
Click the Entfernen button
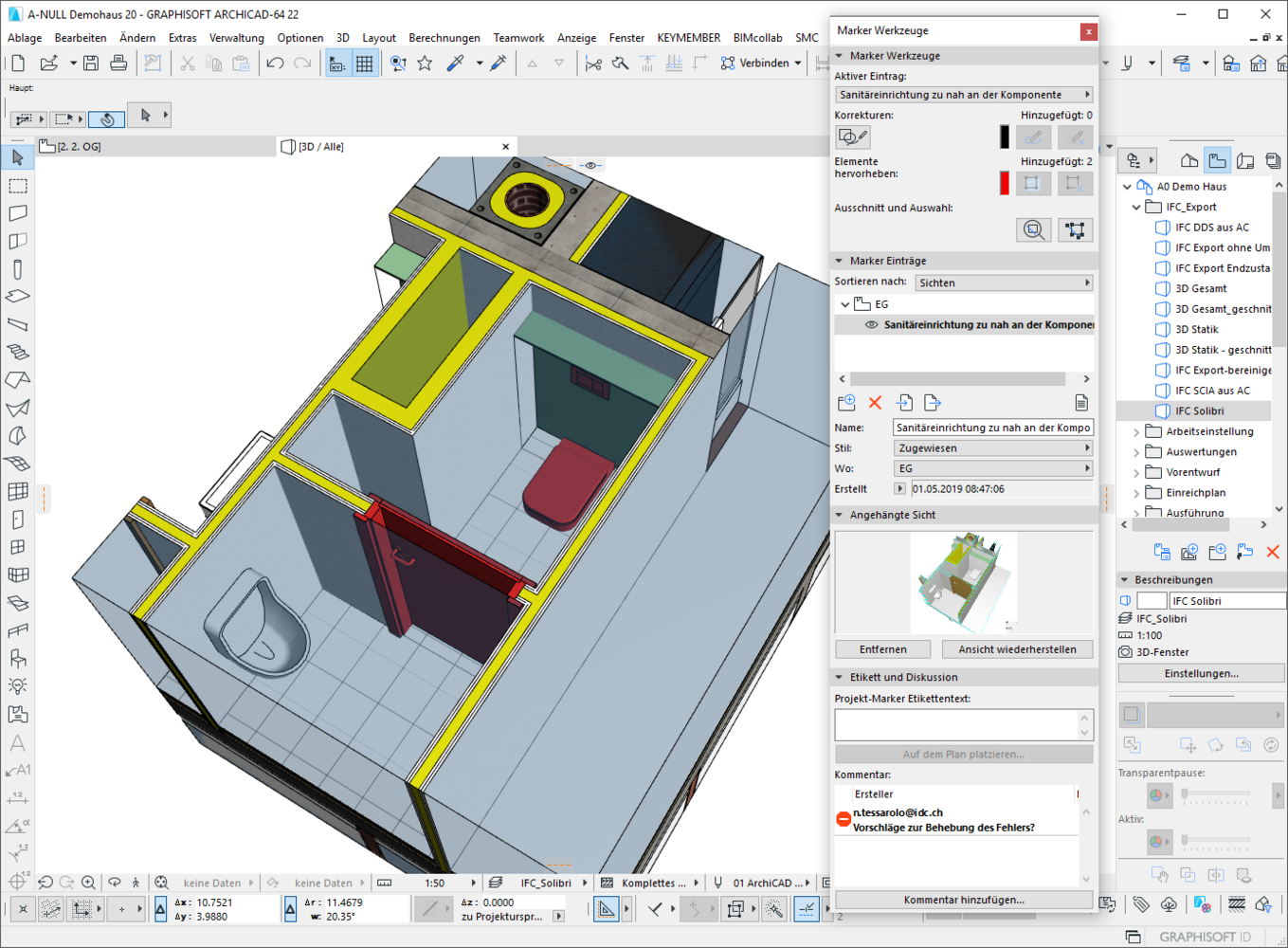click(x=882, y=649)
